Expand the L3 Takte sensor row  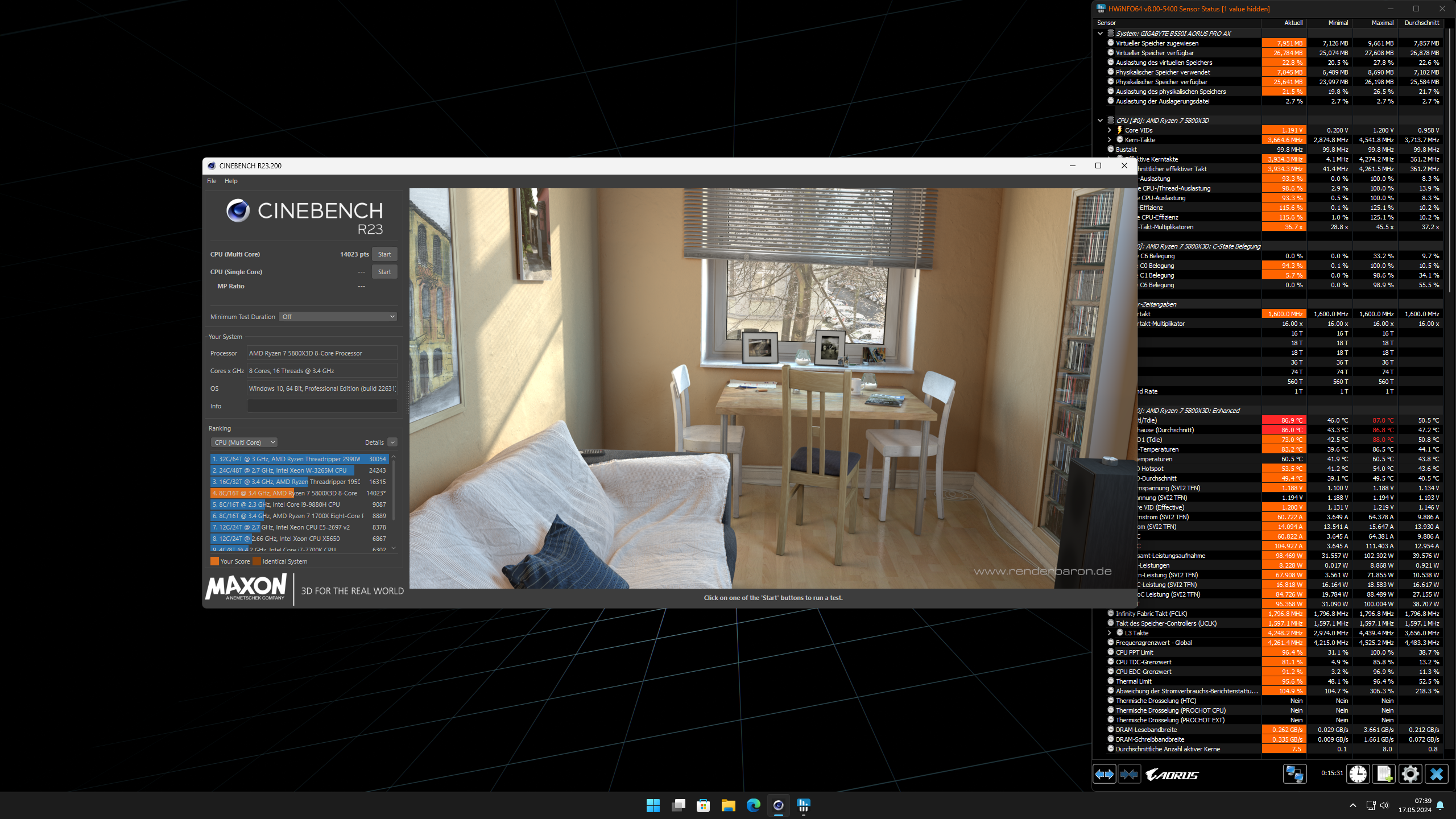(x=1109, y=633)
